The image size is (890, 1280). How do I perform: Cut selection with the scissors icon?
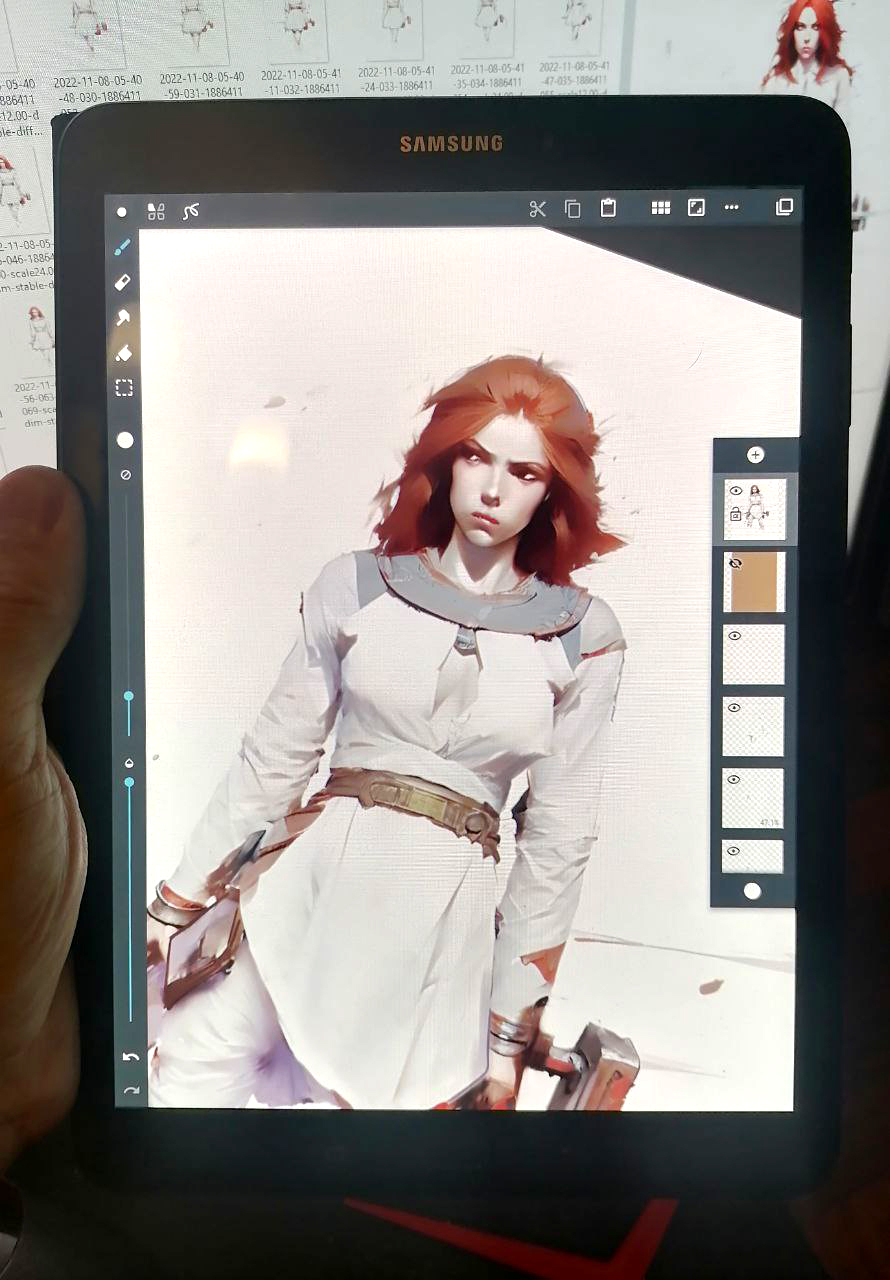538,209
